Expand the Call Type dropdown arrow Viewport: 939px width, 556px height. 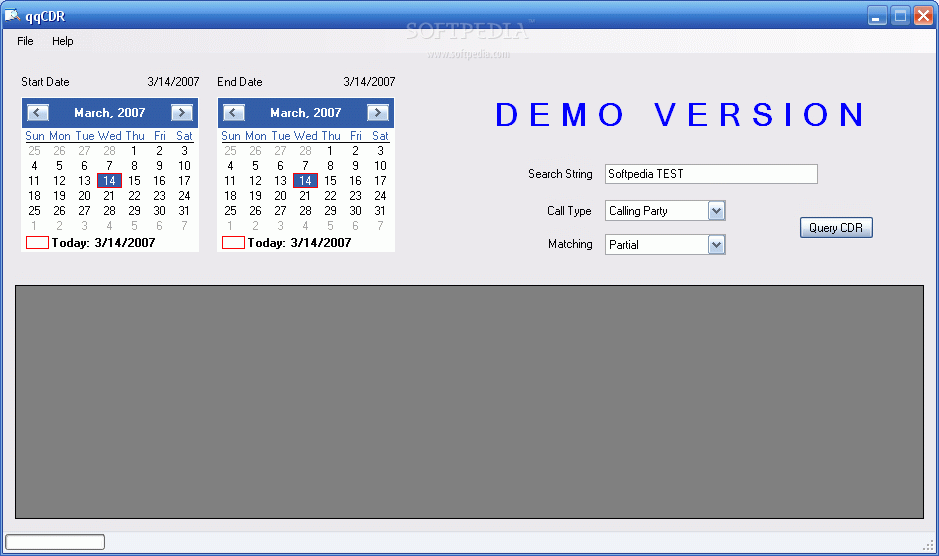click(716, 211)
